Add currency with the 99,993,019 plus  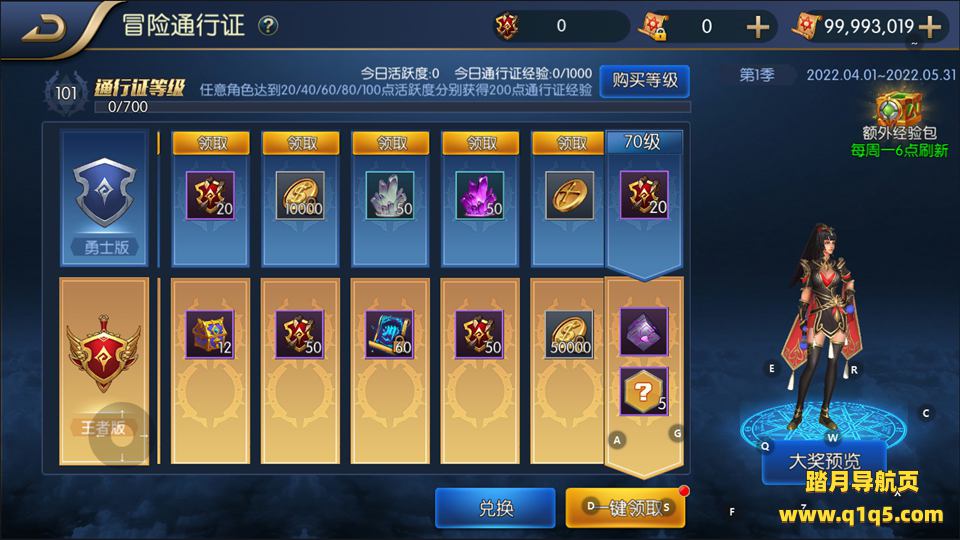click(x=930, y=27)
